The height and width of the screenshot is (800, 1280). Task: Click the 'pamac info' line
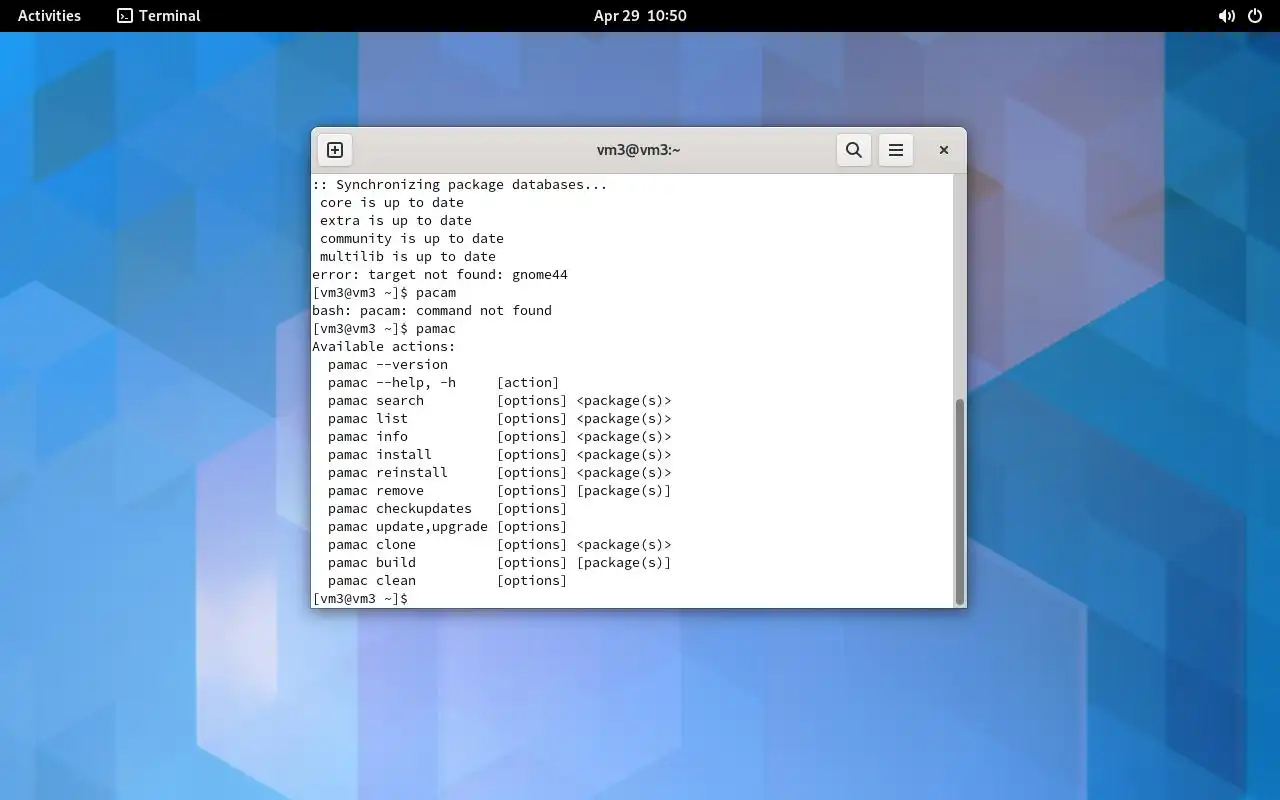(499, 437)
